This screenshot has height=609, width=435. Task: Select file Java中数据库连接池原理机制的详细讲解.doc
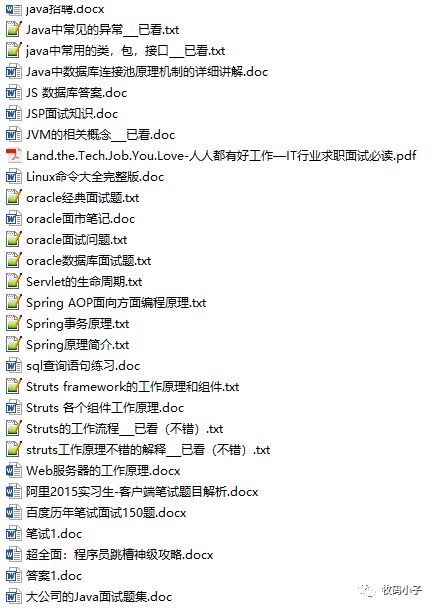click(147, 72)
